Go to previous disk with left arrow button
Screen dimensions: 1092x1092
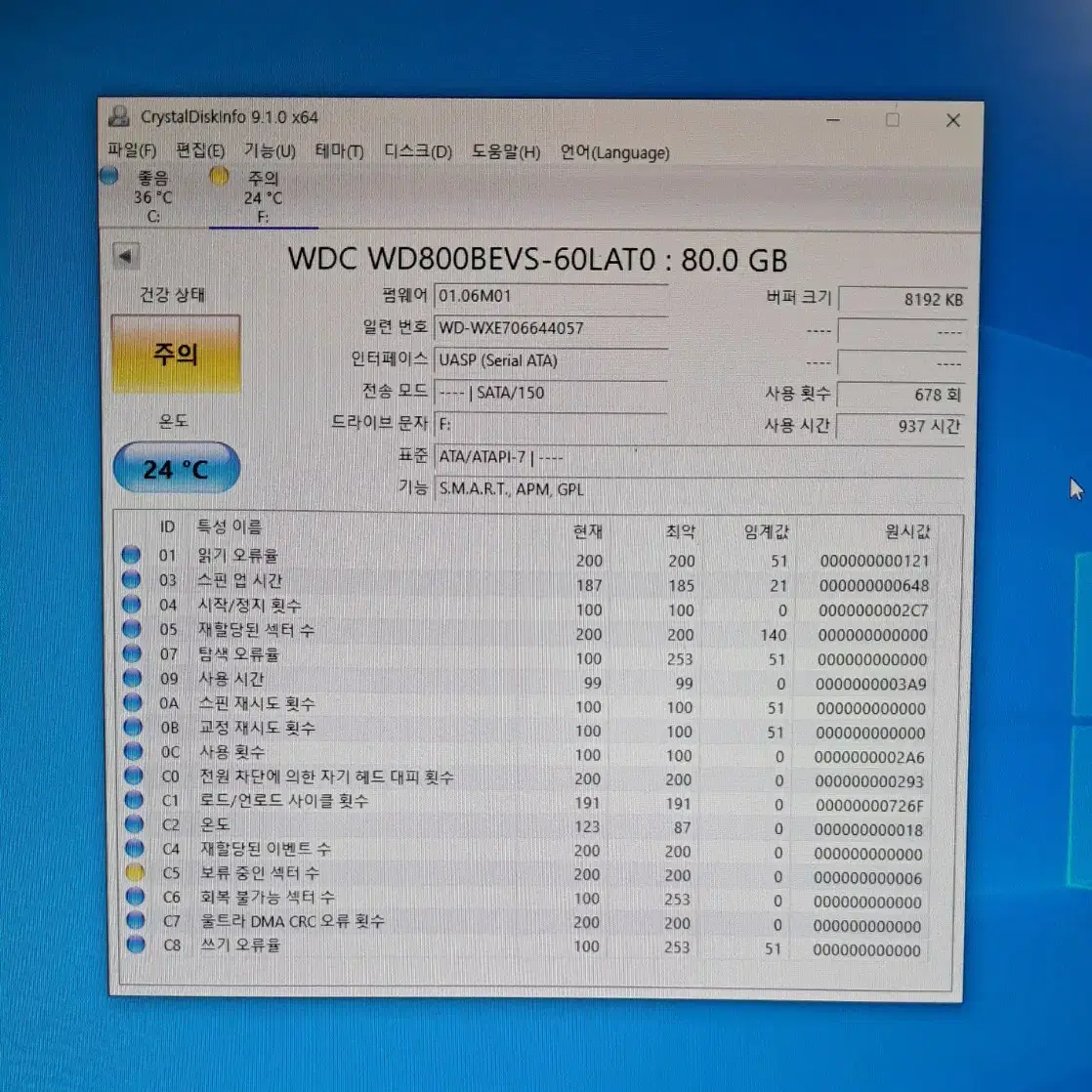(x=126, y=256)
